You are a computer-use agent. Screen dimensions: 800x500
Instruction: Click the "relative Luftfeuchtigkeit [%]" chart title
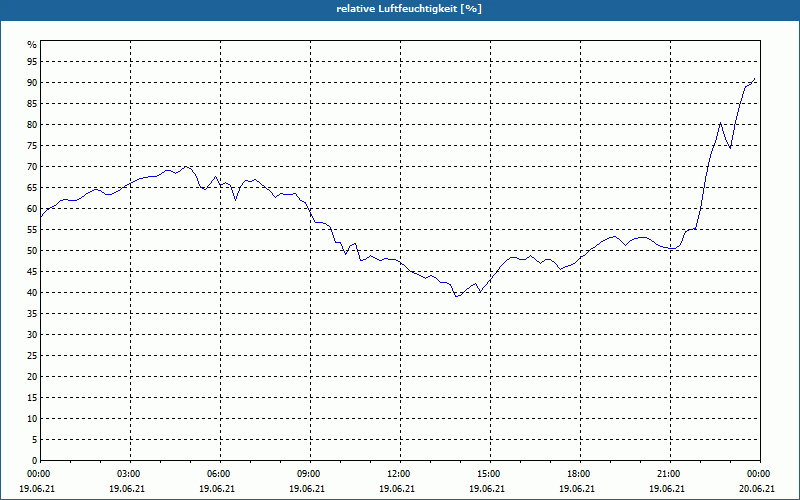pos(409,9)
